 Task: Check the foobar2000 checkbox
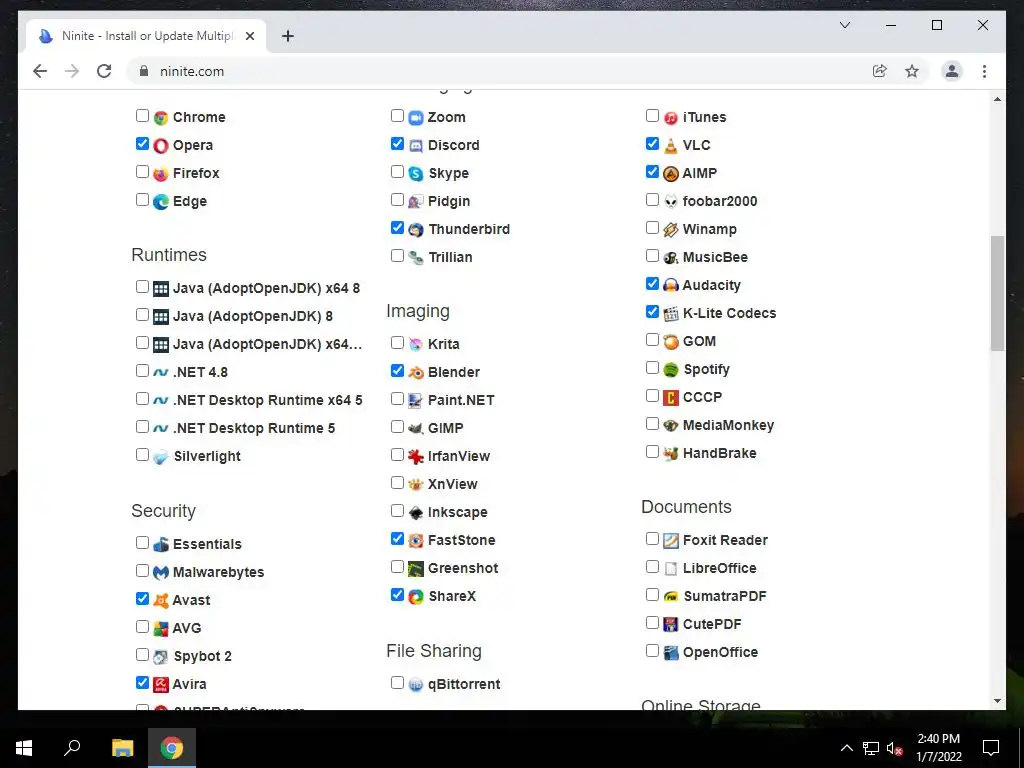point(652,199)
